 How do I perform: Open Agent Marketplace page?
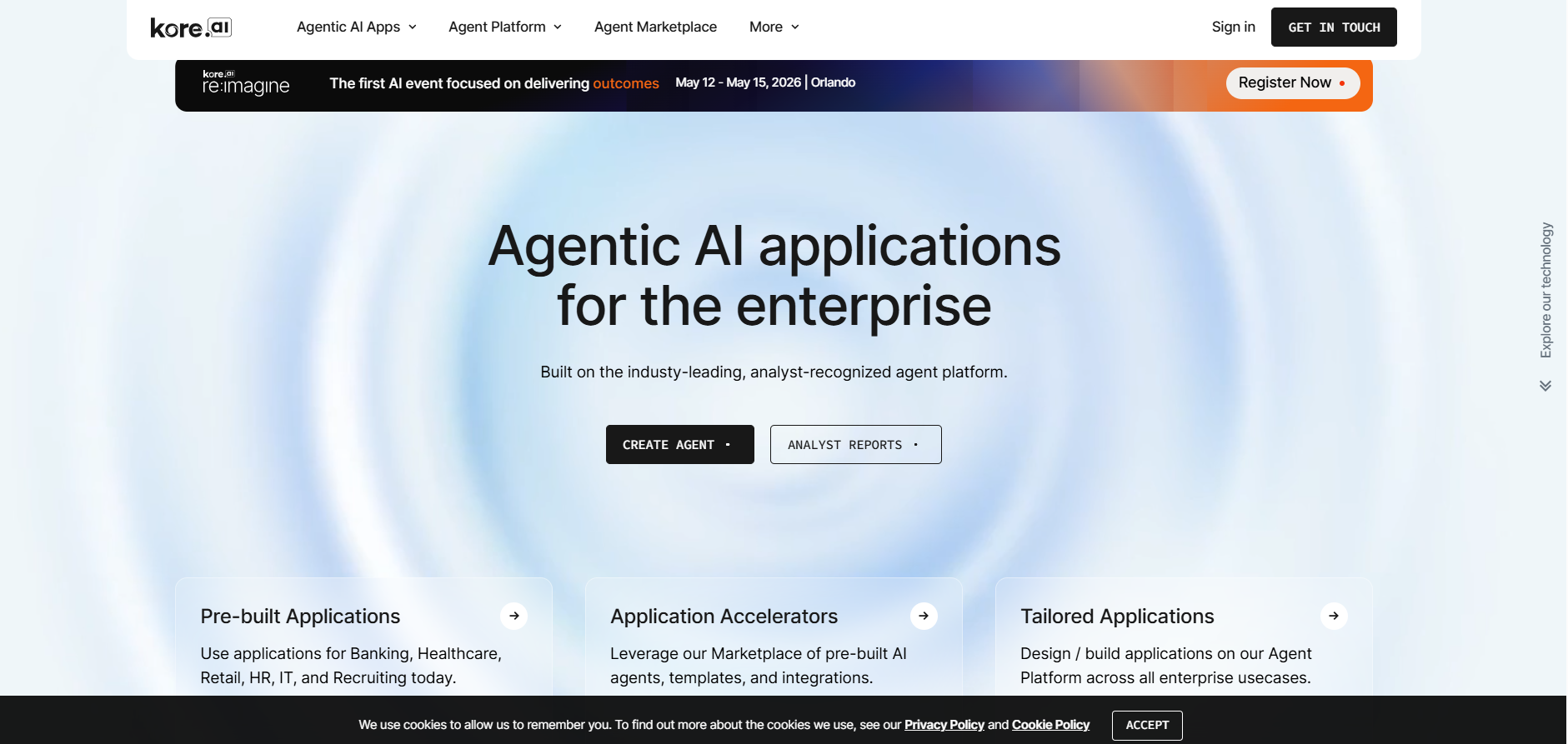point(655,27)
